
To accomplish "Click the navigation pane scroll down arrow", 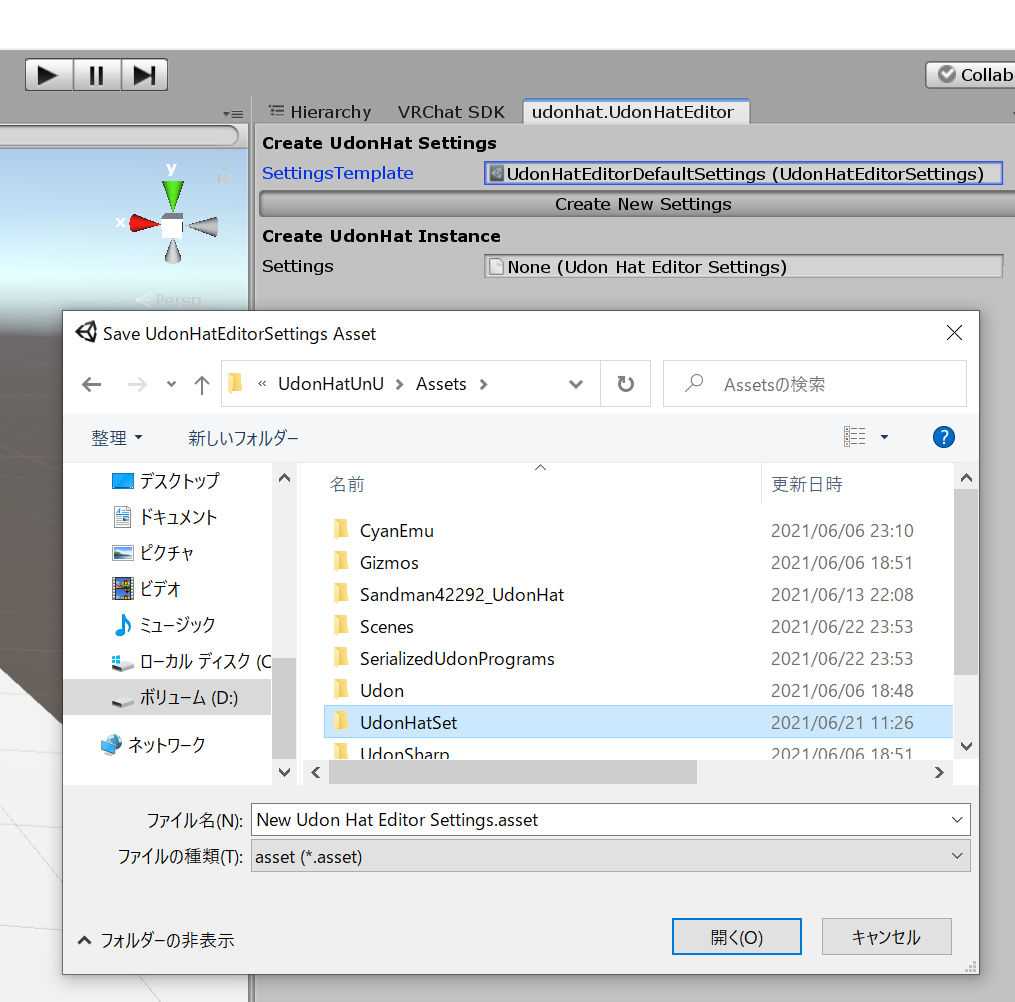I will click(284, 772).
